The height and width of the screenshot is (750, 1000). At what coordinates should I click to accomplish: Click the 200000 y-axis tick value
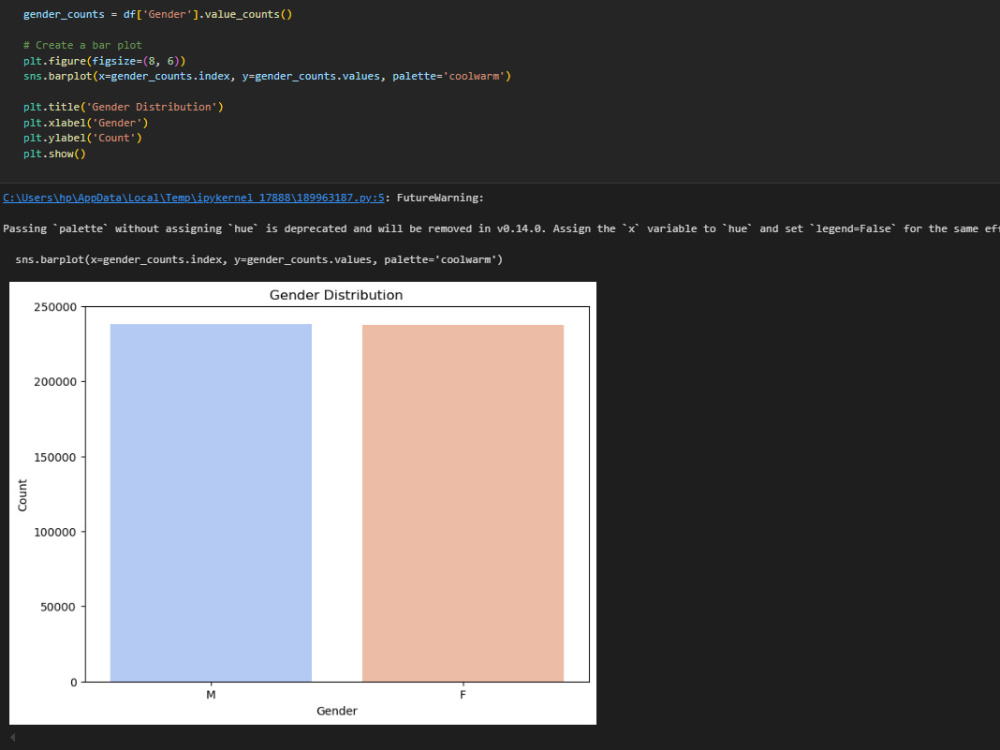(55, 381)
